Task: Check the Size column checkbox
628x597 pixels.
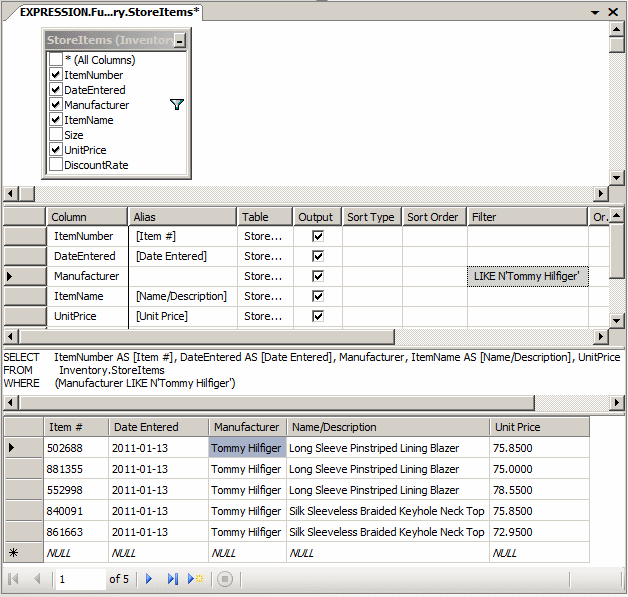Action: pos(56,135)
